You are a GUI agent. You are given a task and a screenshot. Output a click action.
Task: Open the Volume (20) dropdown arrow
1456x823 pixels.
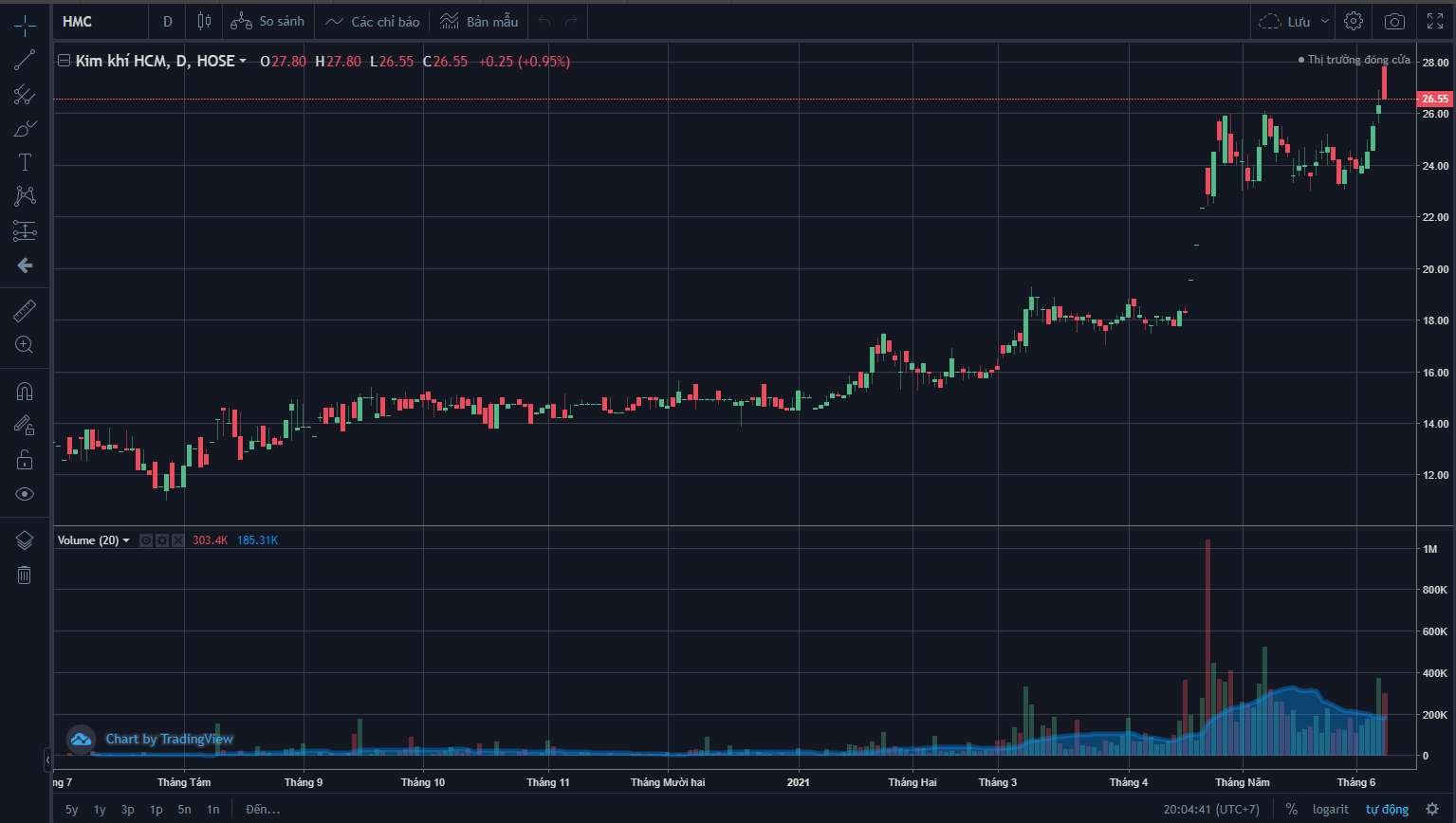[x=126, y=540]
